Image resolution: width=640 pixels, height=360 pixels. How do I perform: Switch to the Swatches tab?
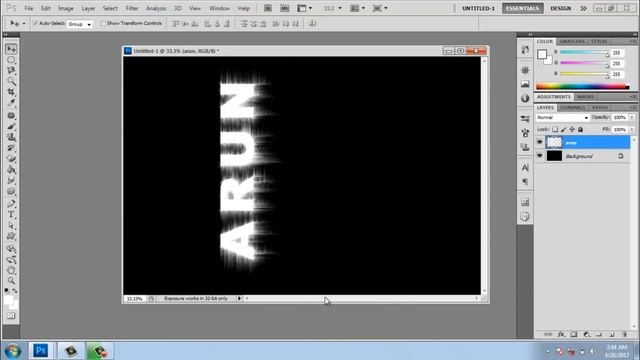tap(572, 42)
